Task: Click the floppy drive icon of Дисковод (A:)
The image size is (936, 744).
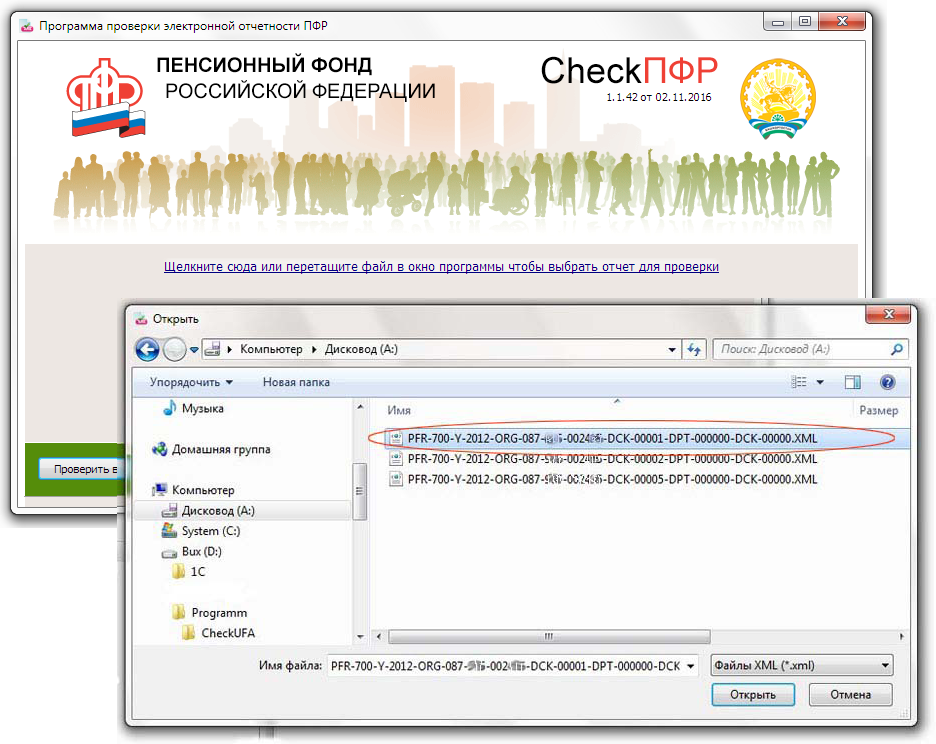Action: pos(170,511)
